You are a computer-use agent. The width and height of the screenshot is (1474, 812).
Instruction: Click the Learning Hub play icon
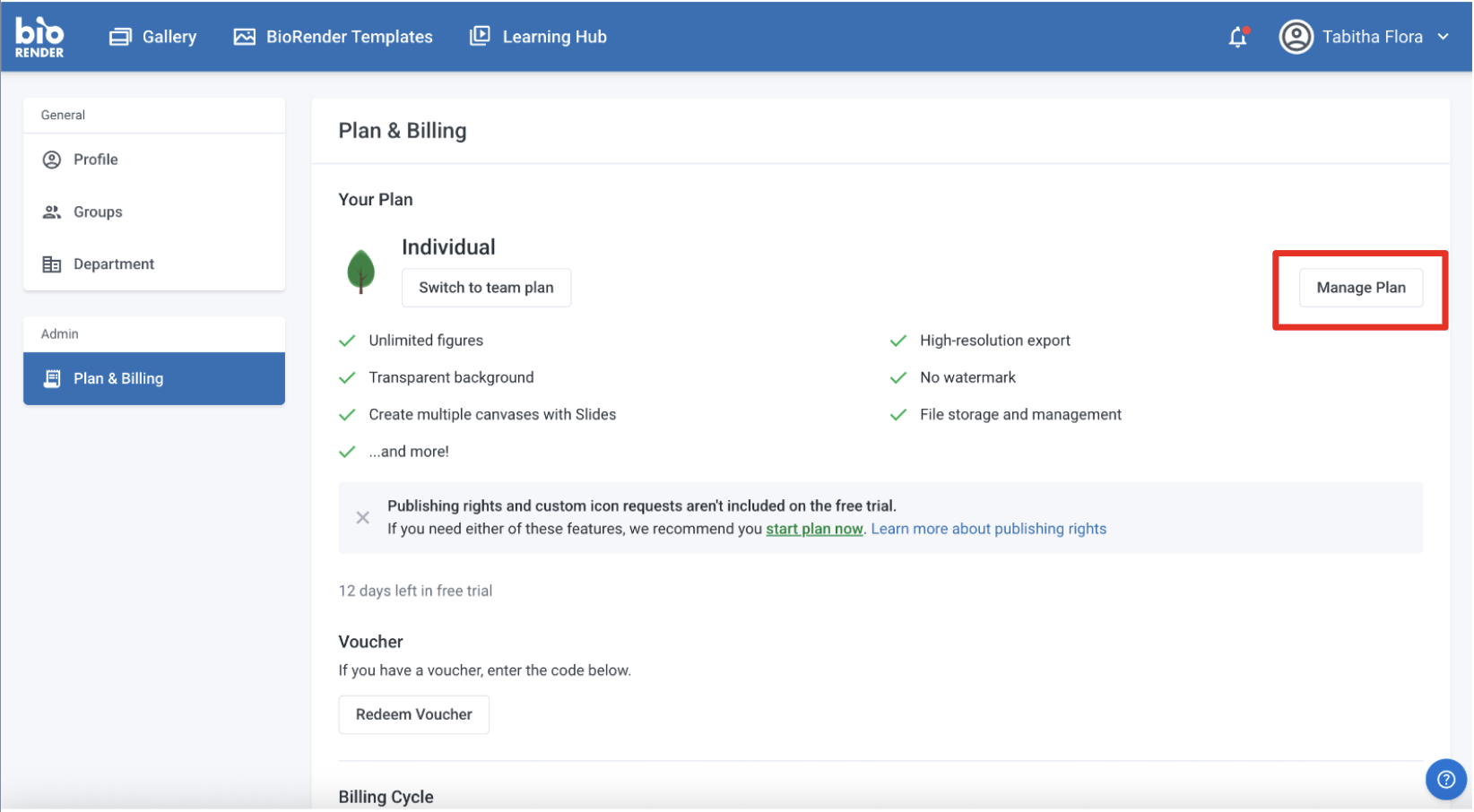pyautogui.click(x=480, y=36)
